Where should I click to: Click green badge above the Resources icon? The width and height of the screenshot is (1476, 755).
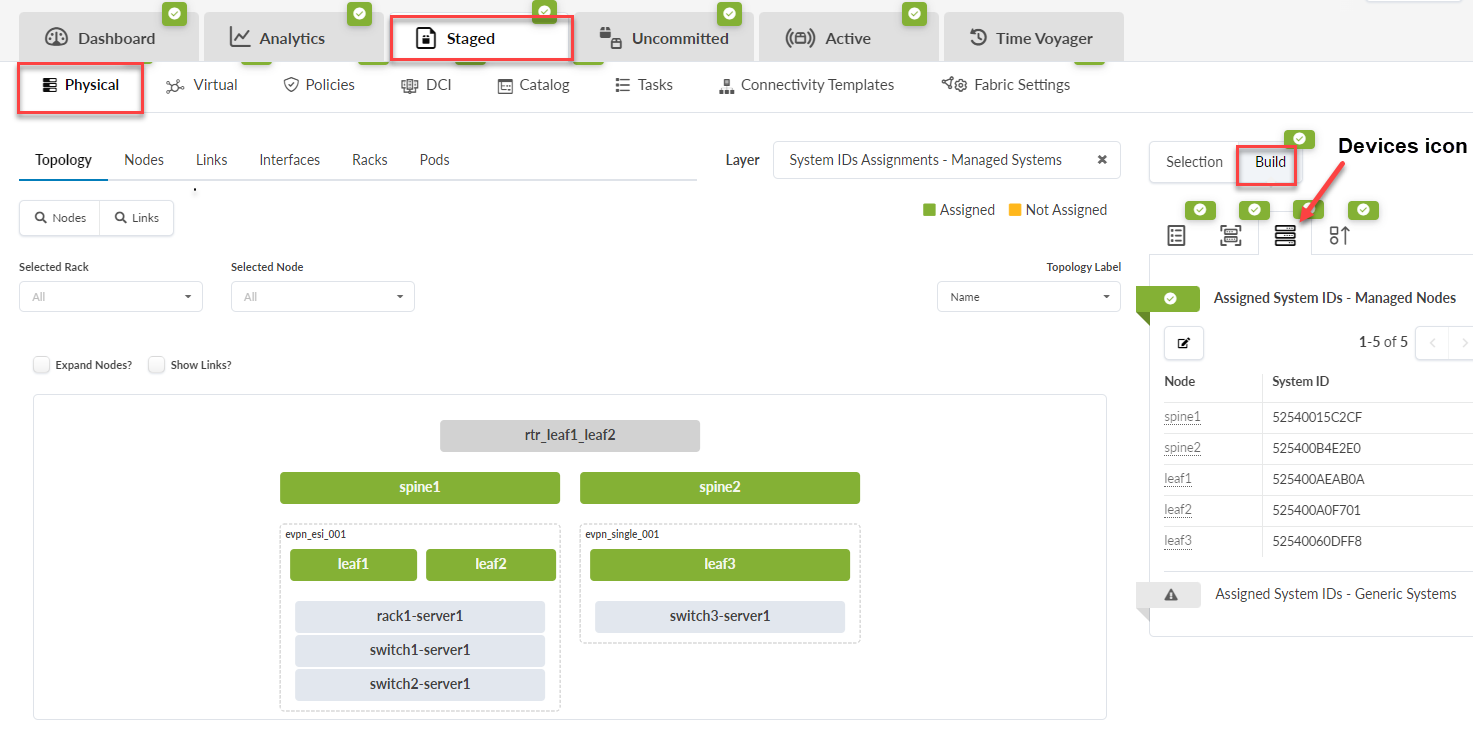1200,210
